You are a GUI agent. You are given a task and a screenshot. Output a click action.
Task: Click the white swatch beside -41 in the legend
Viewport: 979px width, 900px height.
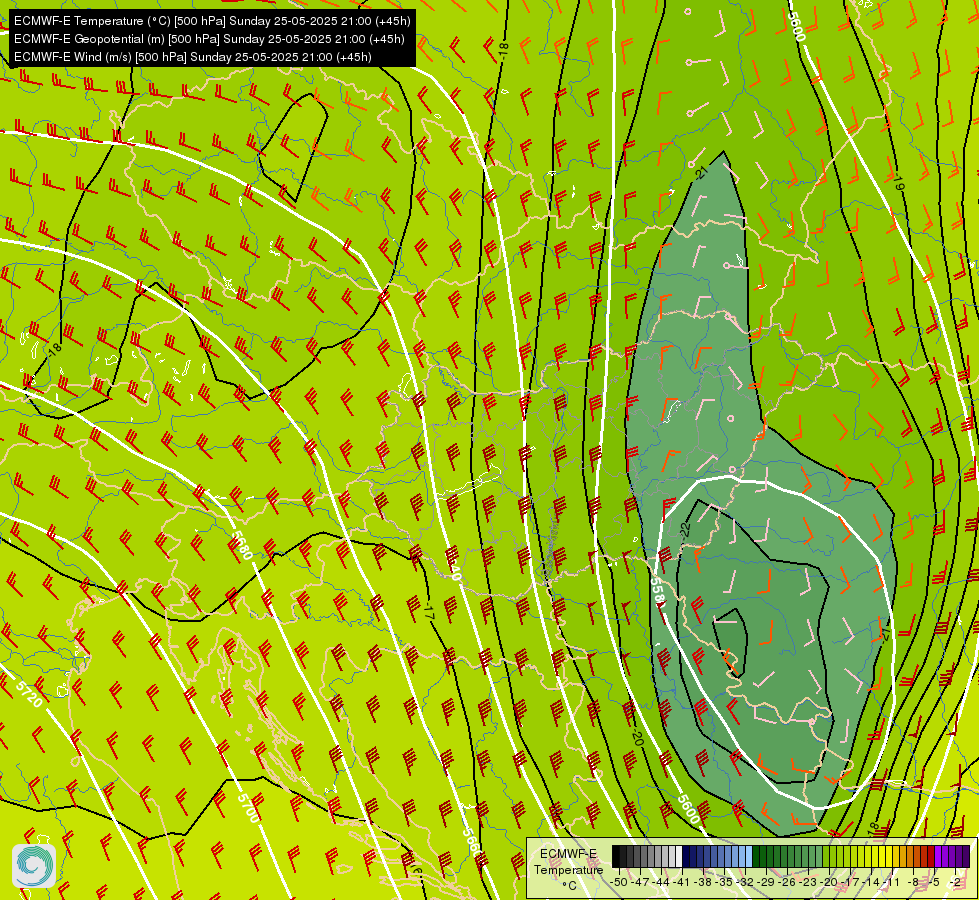(x=679, y=856)
